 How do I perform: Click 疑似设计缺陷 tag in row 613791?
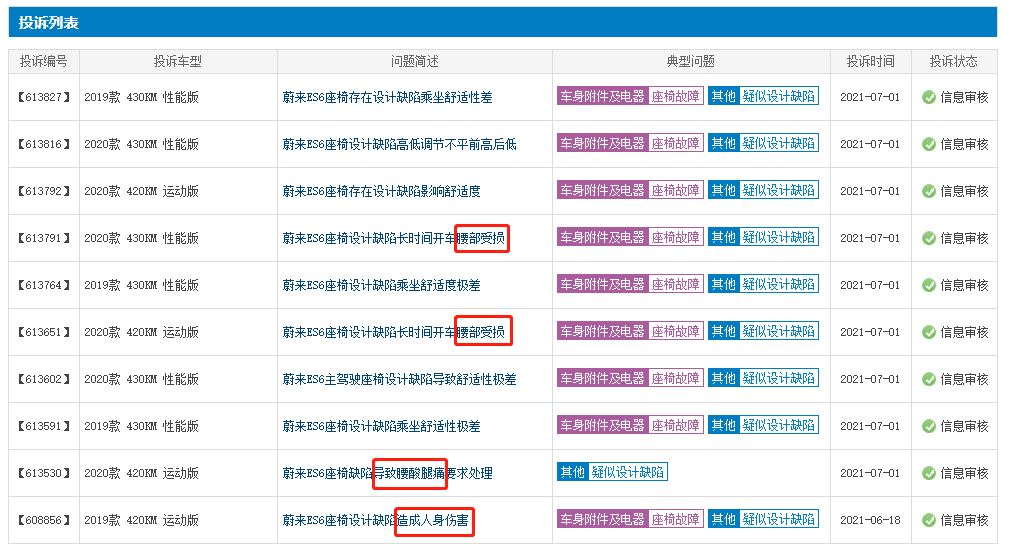pyautogui.click(x=779, y=237)
